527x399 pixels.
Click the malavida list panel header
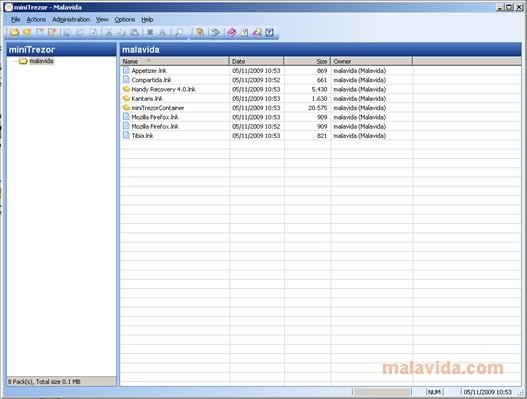pos(320,50)
